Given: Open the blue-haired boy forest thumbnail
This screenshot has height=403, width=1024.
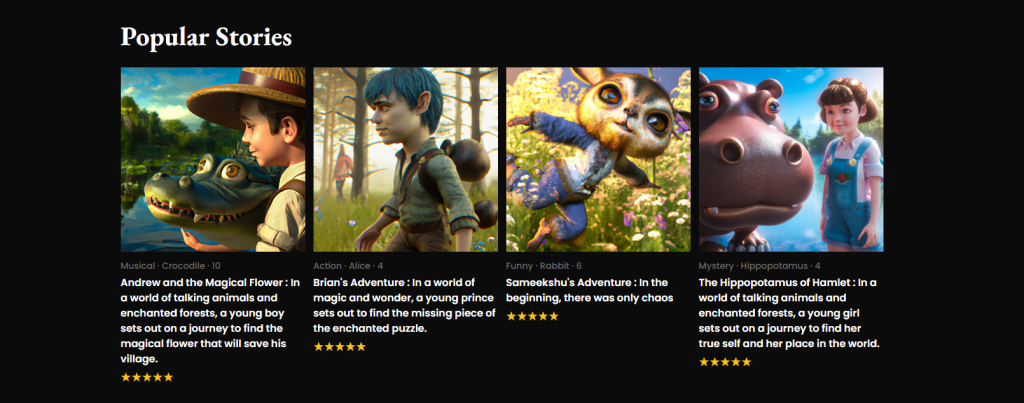Looking at the screenshot, I should tap(406, 159).
